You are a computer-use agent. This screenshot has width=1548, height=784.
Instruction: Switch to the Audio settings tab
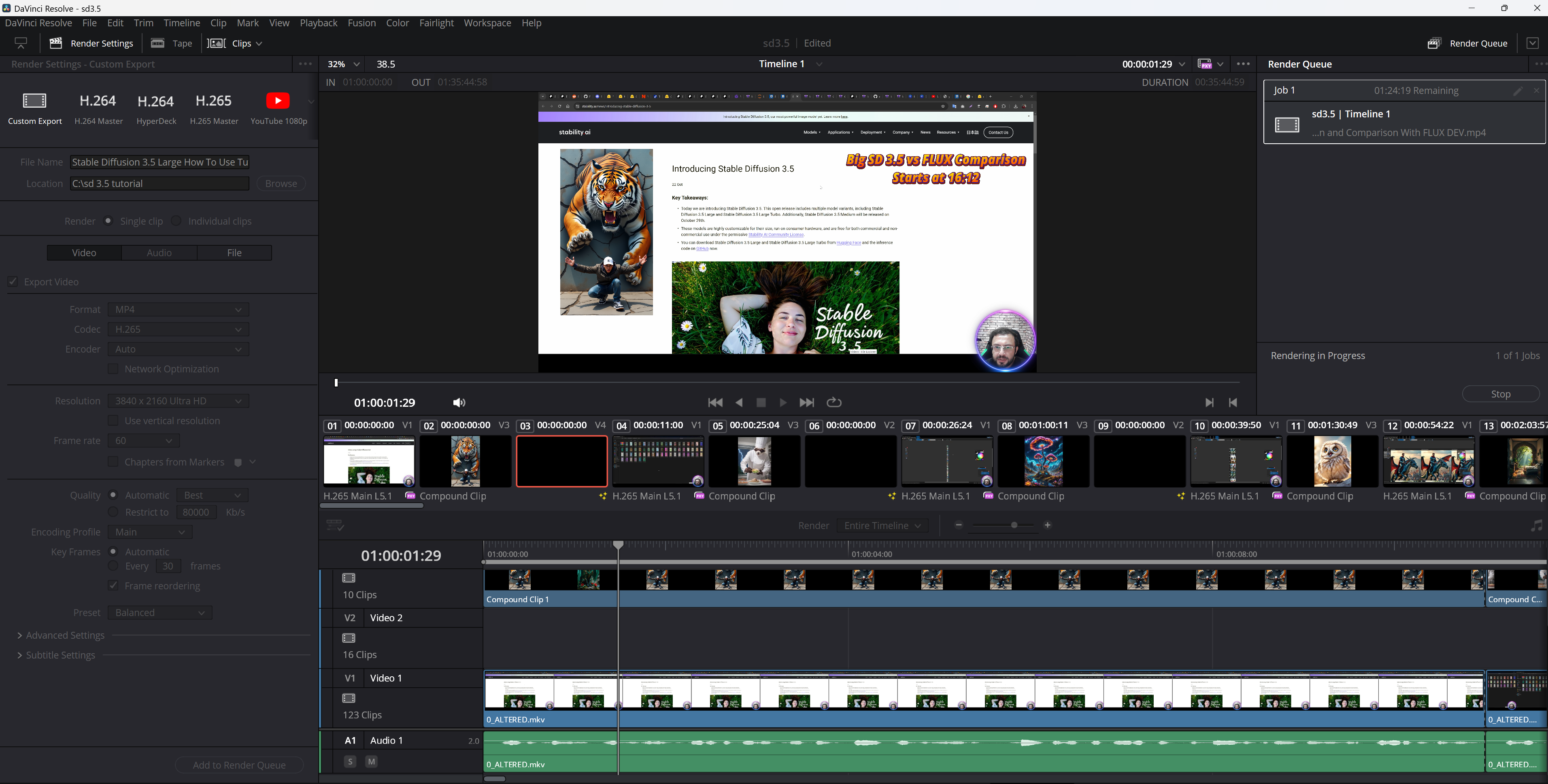pyautogui.click(x=159, y=253)
